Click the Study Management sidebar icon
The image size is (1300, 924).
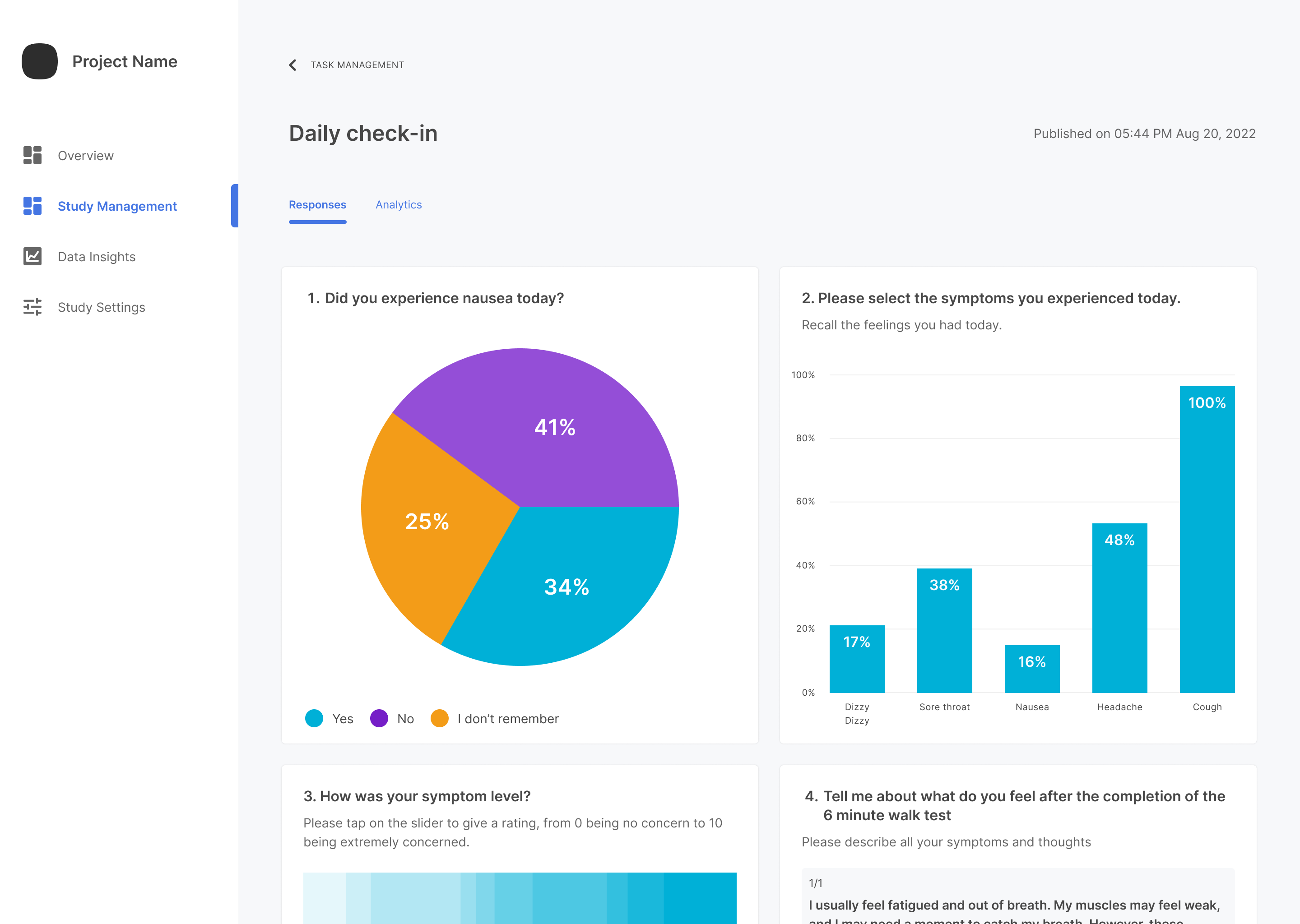(x=32, y=206)
